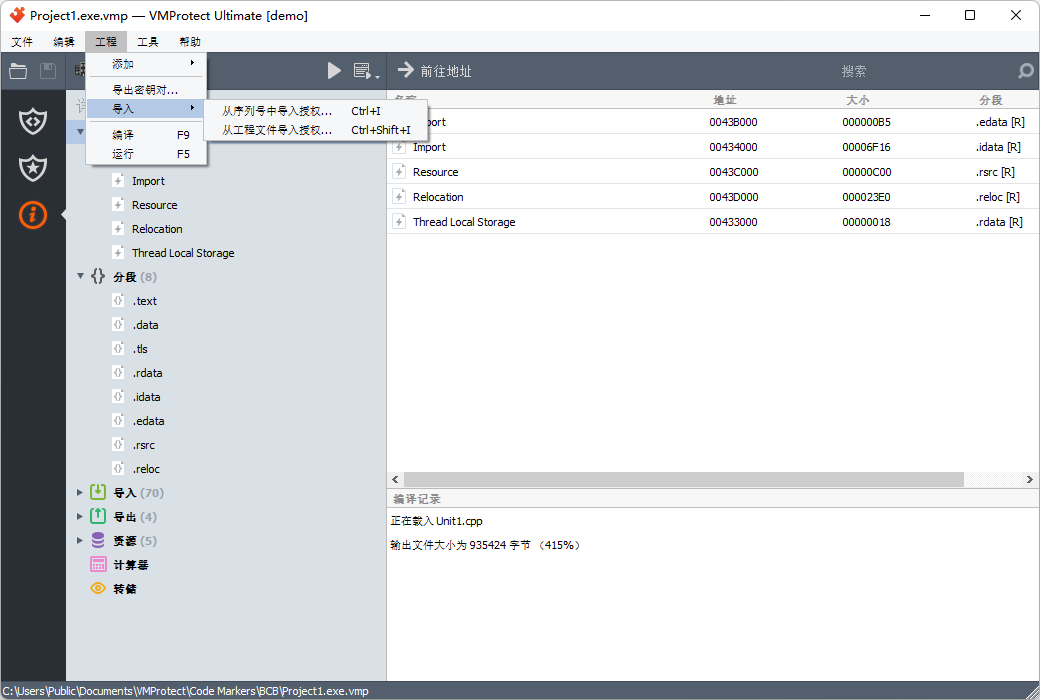Click log line 正在载入 Unit1.cpp
Image resolution: width=1040 pixels, height=700 pixels.
coord(436,521)
